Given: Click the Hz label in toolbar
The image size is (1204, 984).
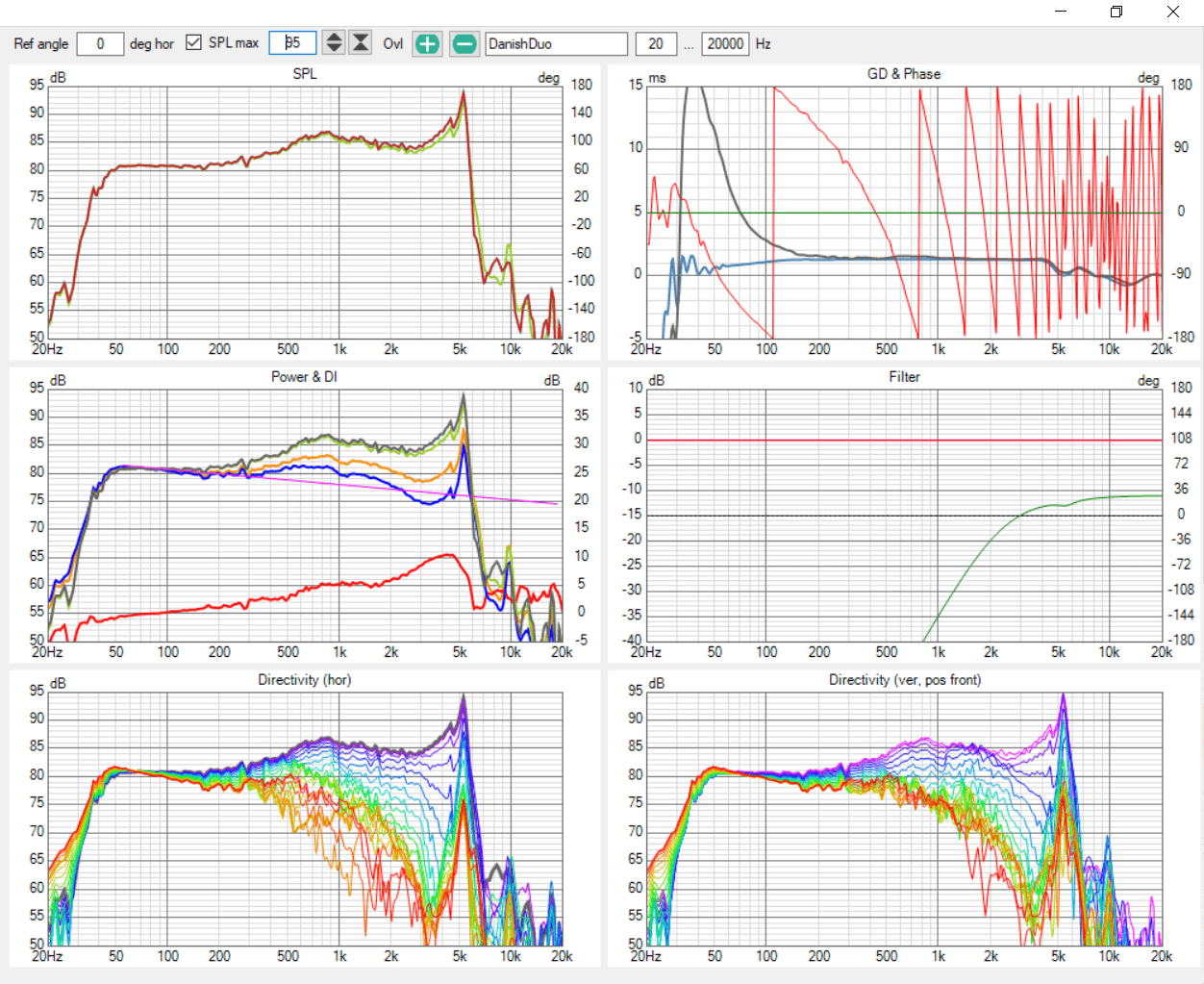Looking at the screenshot, I should tap(764, 43).
